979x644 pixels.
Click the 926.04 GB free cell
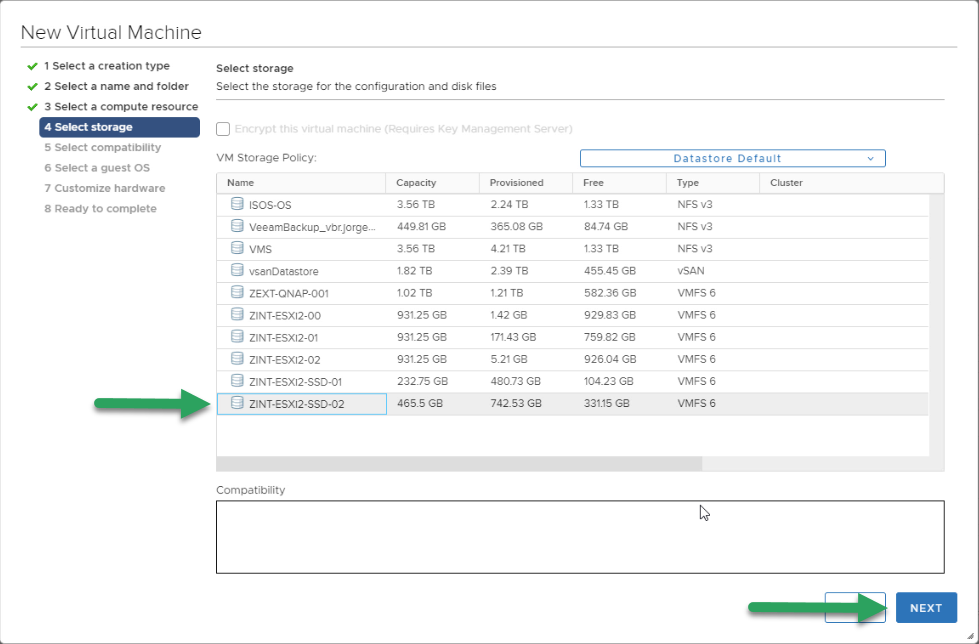[x=610, y=359]
